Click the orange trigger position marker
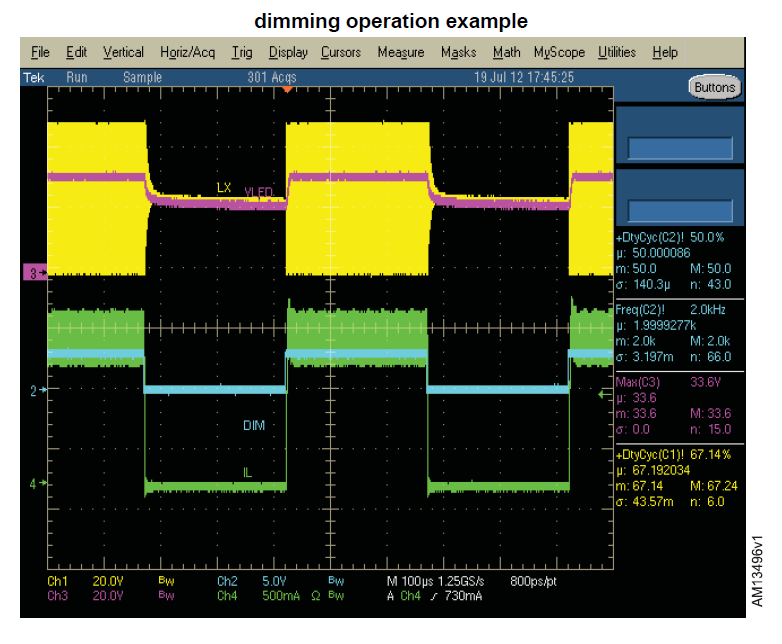The image size is (782, 644). [288, 90]
